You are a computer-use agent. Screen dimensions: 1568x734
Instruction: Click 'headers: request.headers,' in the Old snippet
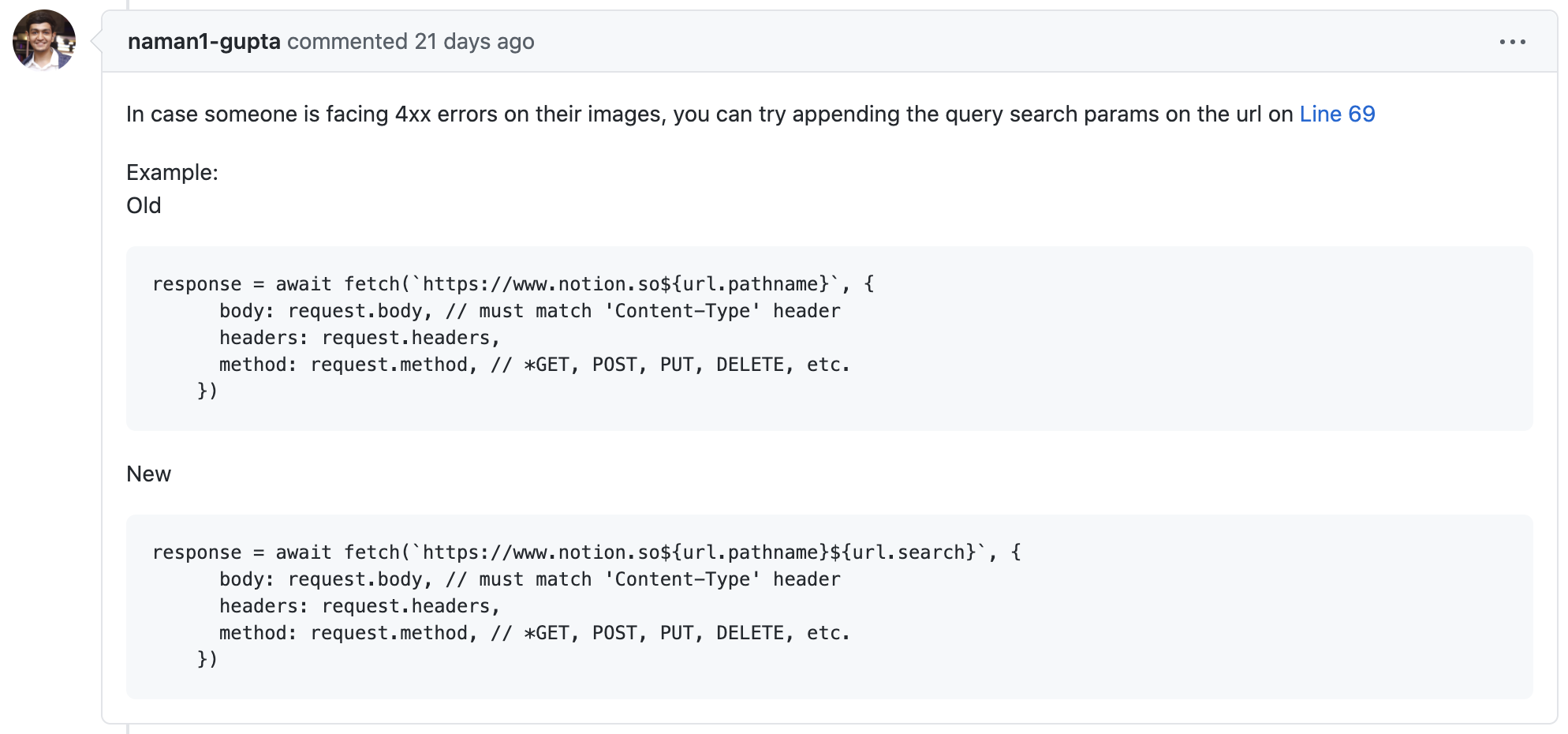pyautogui.click(x=360, y=338)
